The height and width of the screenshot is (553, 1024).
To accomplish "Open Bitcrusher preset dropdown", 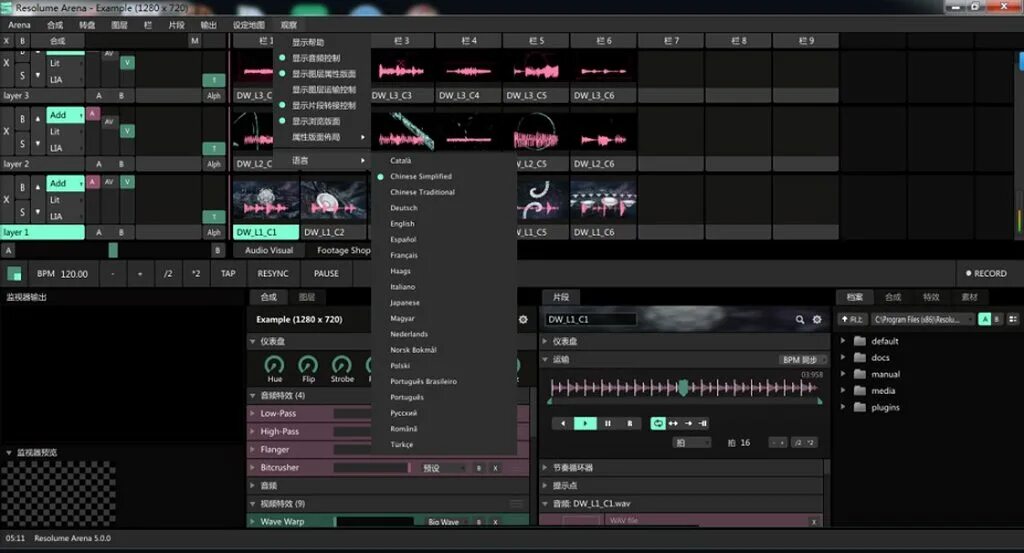I will (442, 468).
